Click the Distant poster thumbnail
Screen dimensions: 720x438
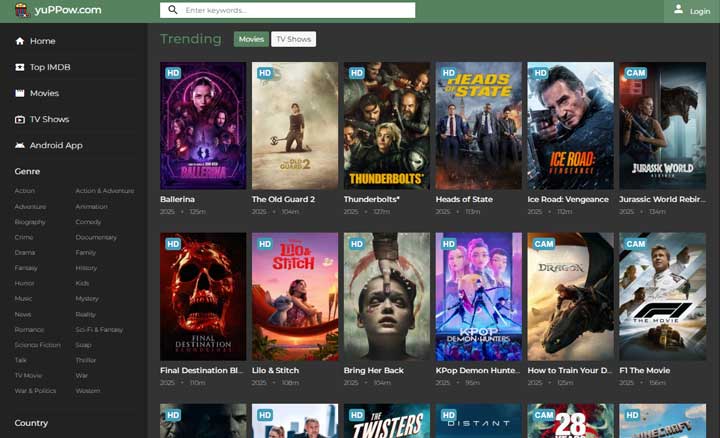pyautogui.click(x=478, y=421)
